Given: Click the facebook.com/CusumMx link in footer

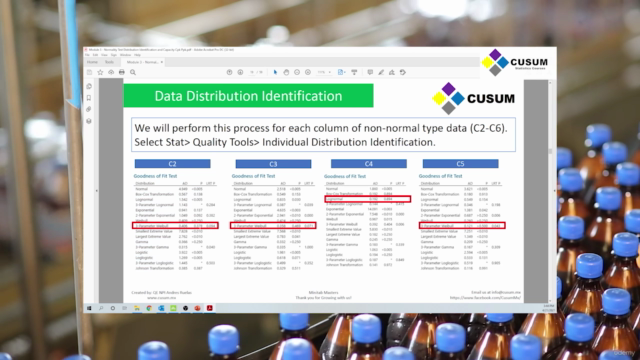Looking at the screenshot, I should (x=485, y=298).
